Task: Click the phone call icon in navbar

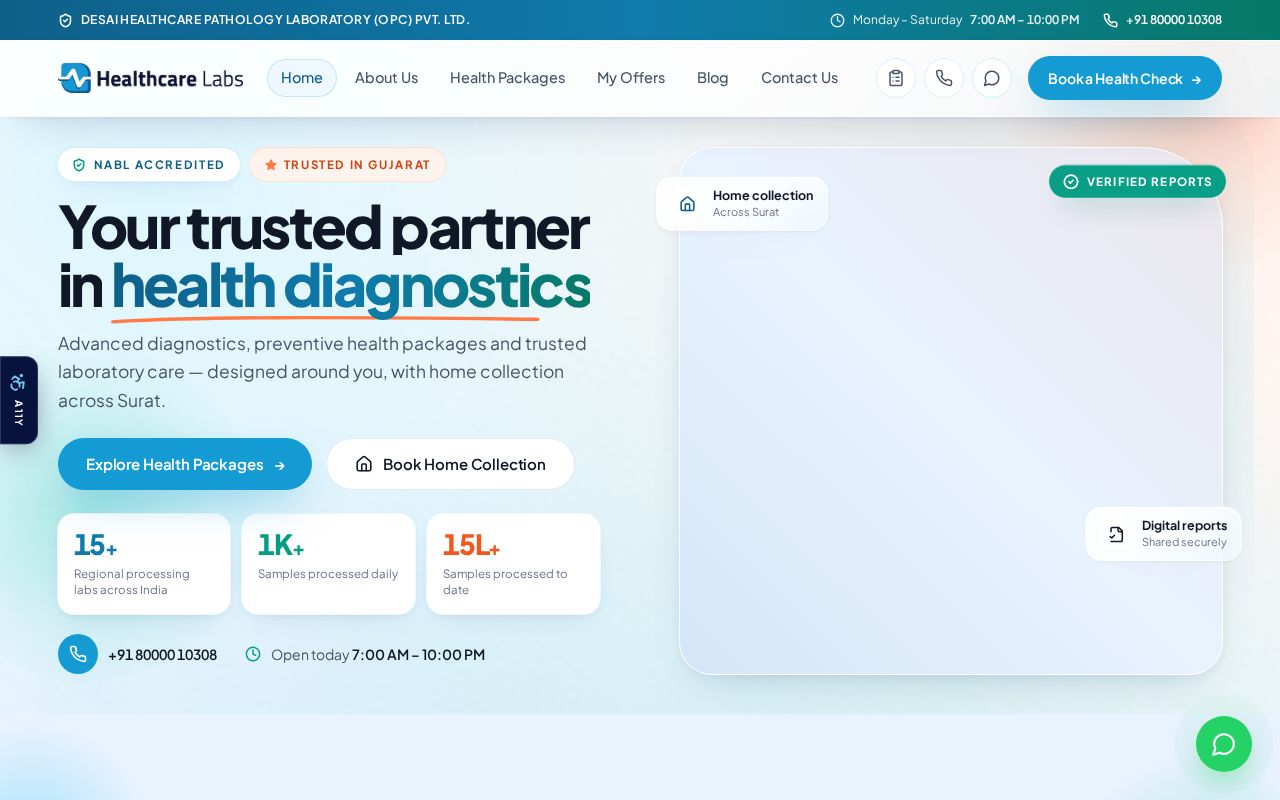Action: 944,78
